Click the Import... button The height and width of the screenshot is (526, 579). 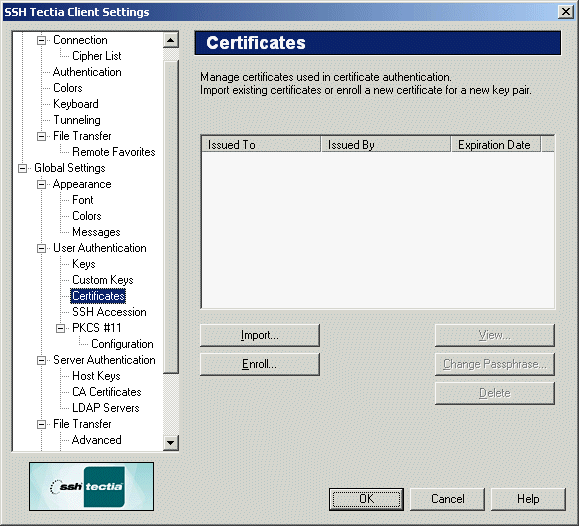point(260,335)
